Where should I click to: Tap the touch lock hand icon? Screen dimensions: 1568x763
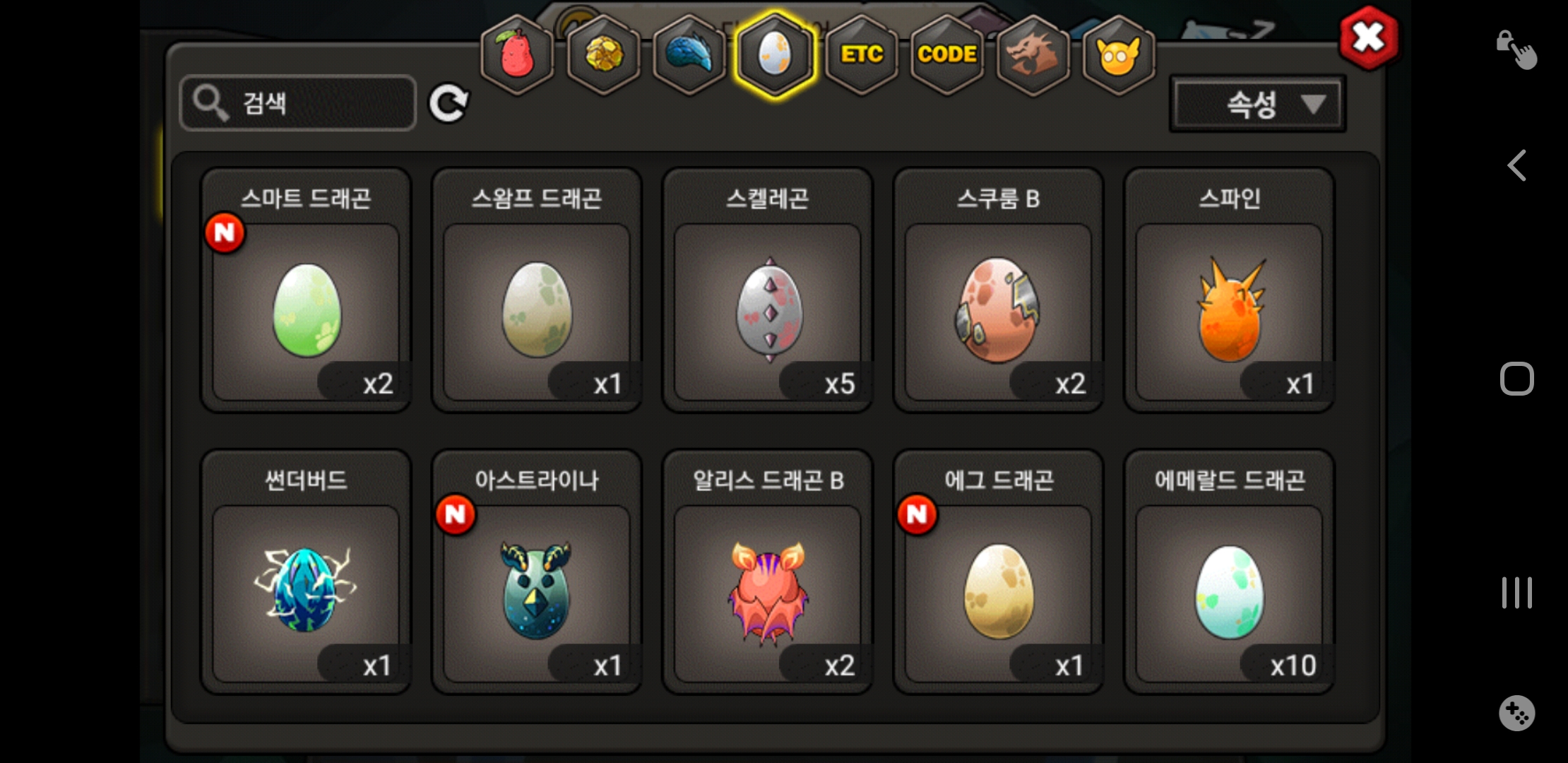(x=1516, y=49)
